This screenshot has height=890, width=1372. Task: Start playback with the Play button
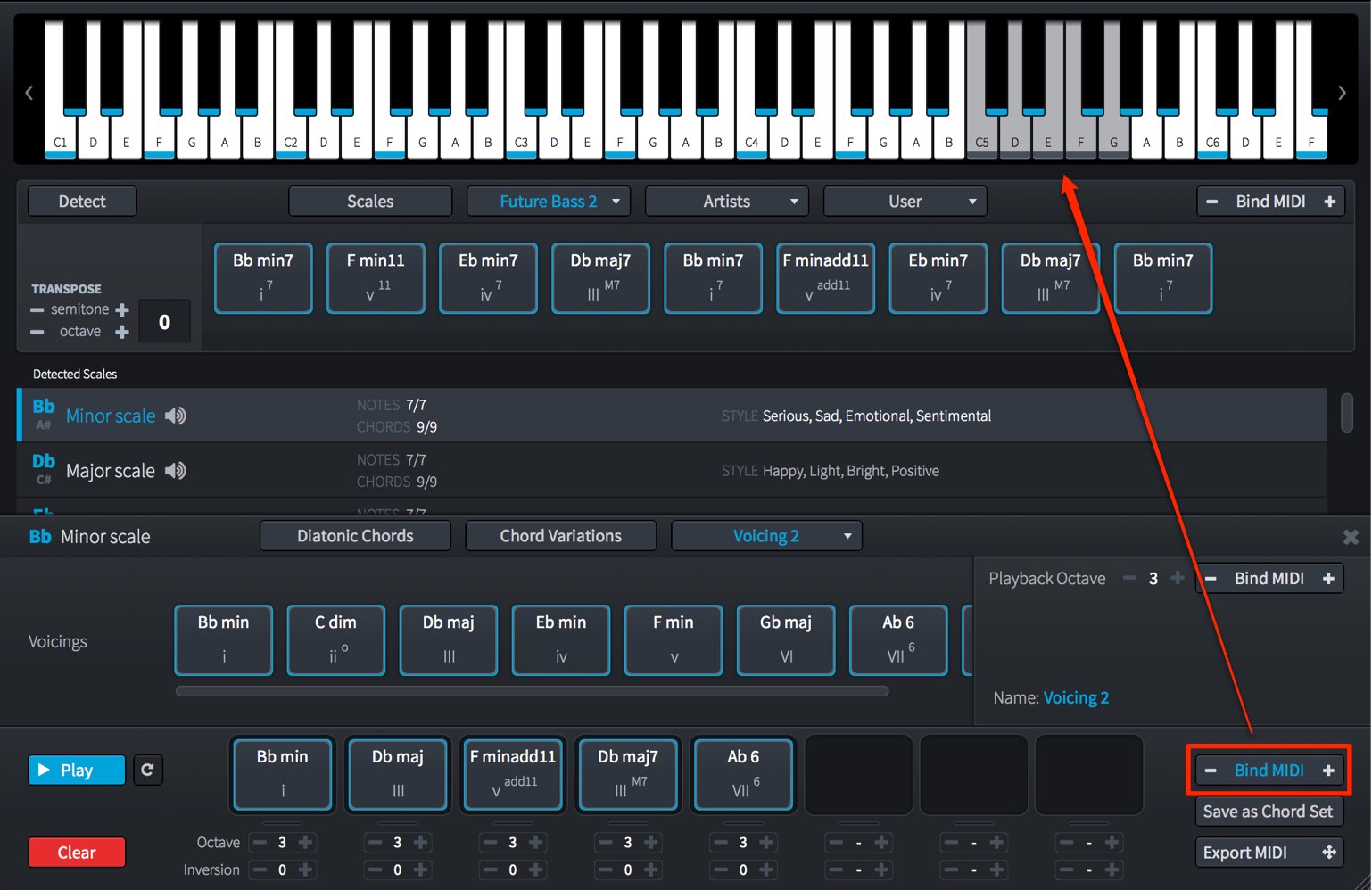pos(77,770)
